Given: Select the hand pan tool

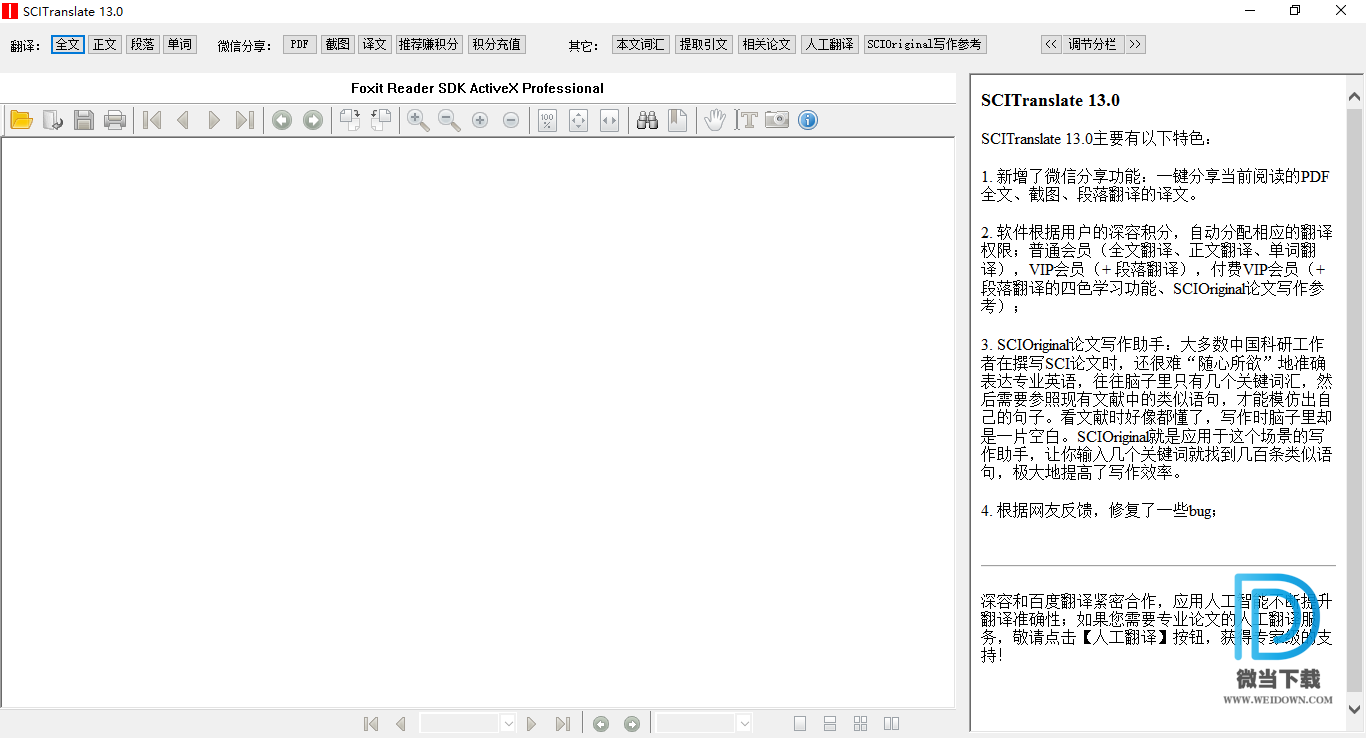Looking at the screenshot, I should click(714, 120).
